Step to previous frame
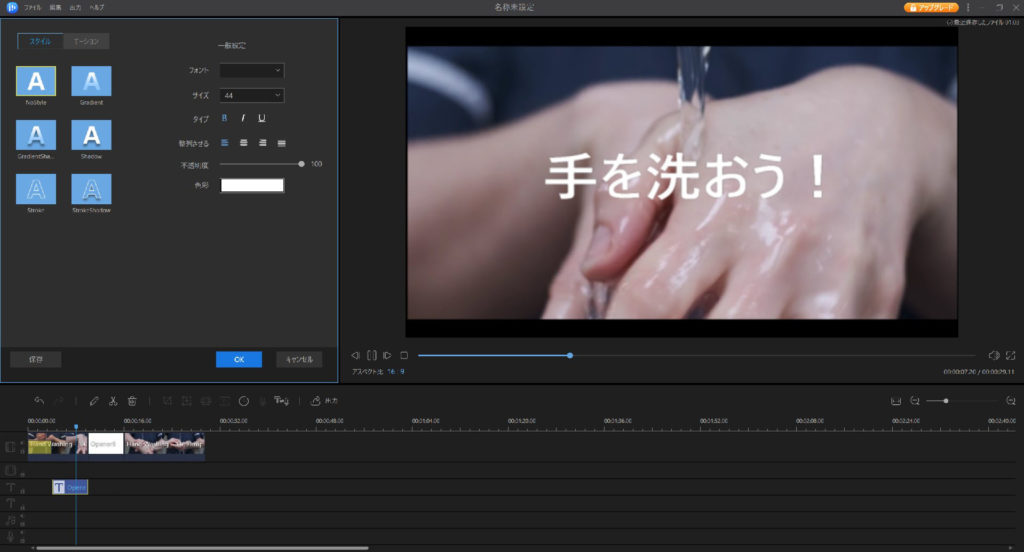The width and height of the screenshot is (1024, 552). click(x=355, y=355)
